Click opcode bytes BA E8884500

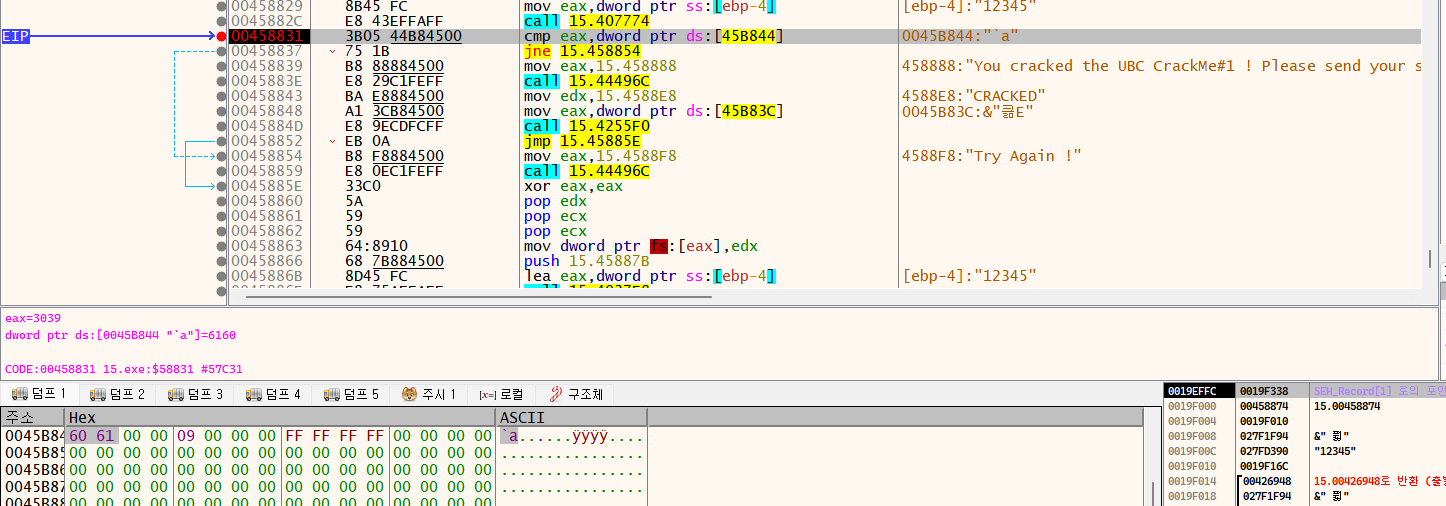(x=394, y=96)
